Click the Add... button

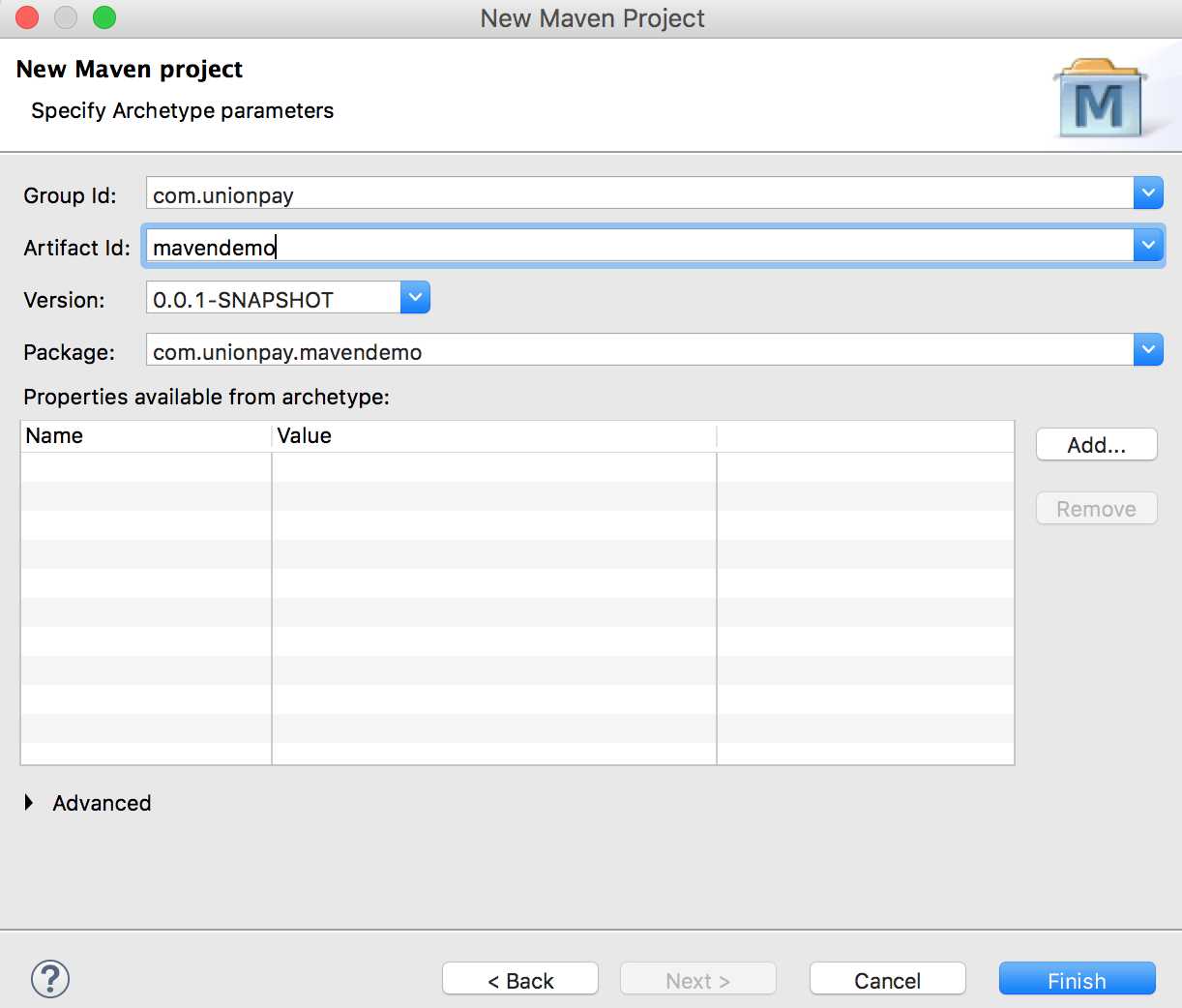pyautogui.click(x=1096, y=445)
